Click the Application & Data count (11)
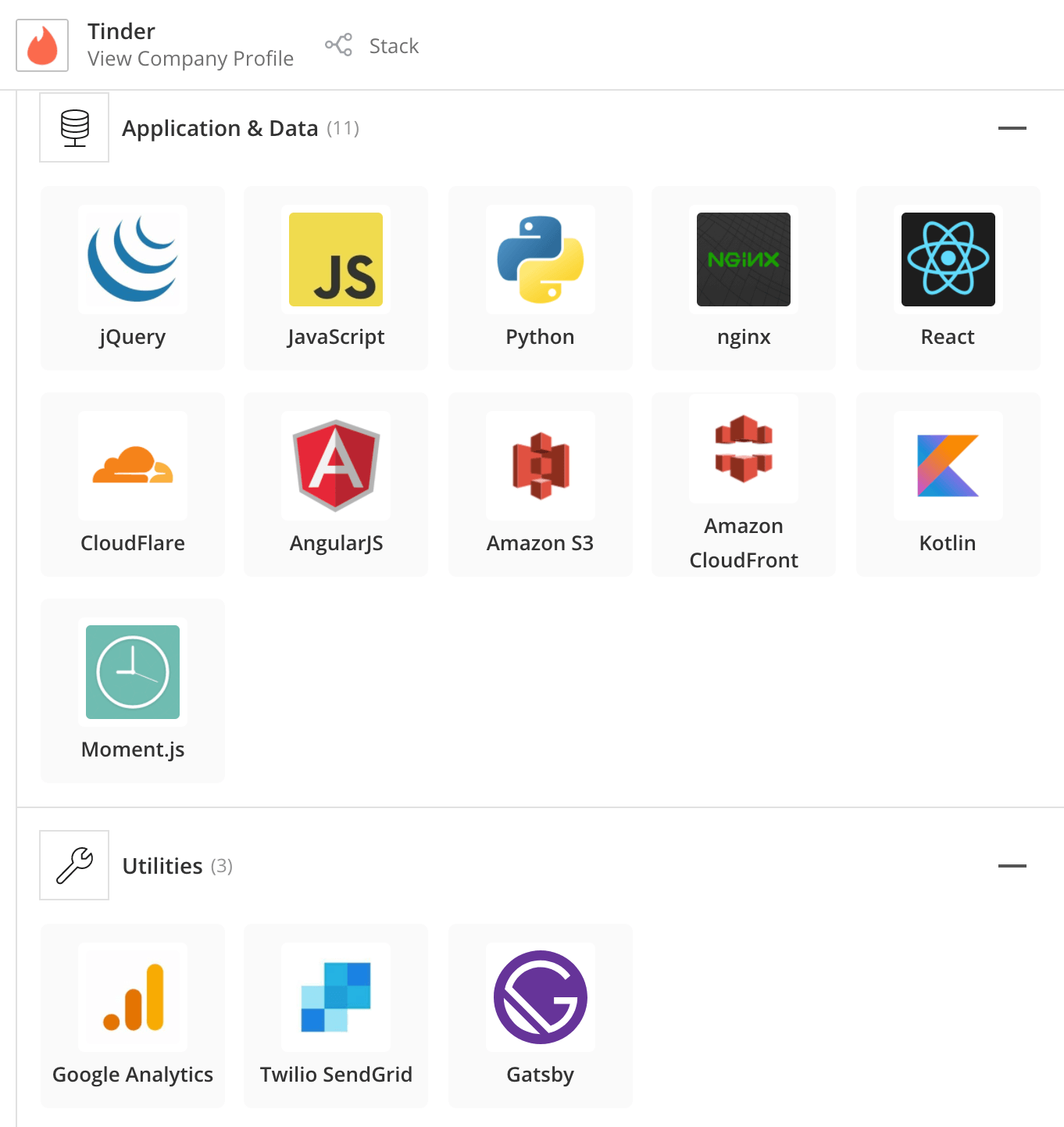Viewport: 1064px width, 1127px height. [343, 128]
